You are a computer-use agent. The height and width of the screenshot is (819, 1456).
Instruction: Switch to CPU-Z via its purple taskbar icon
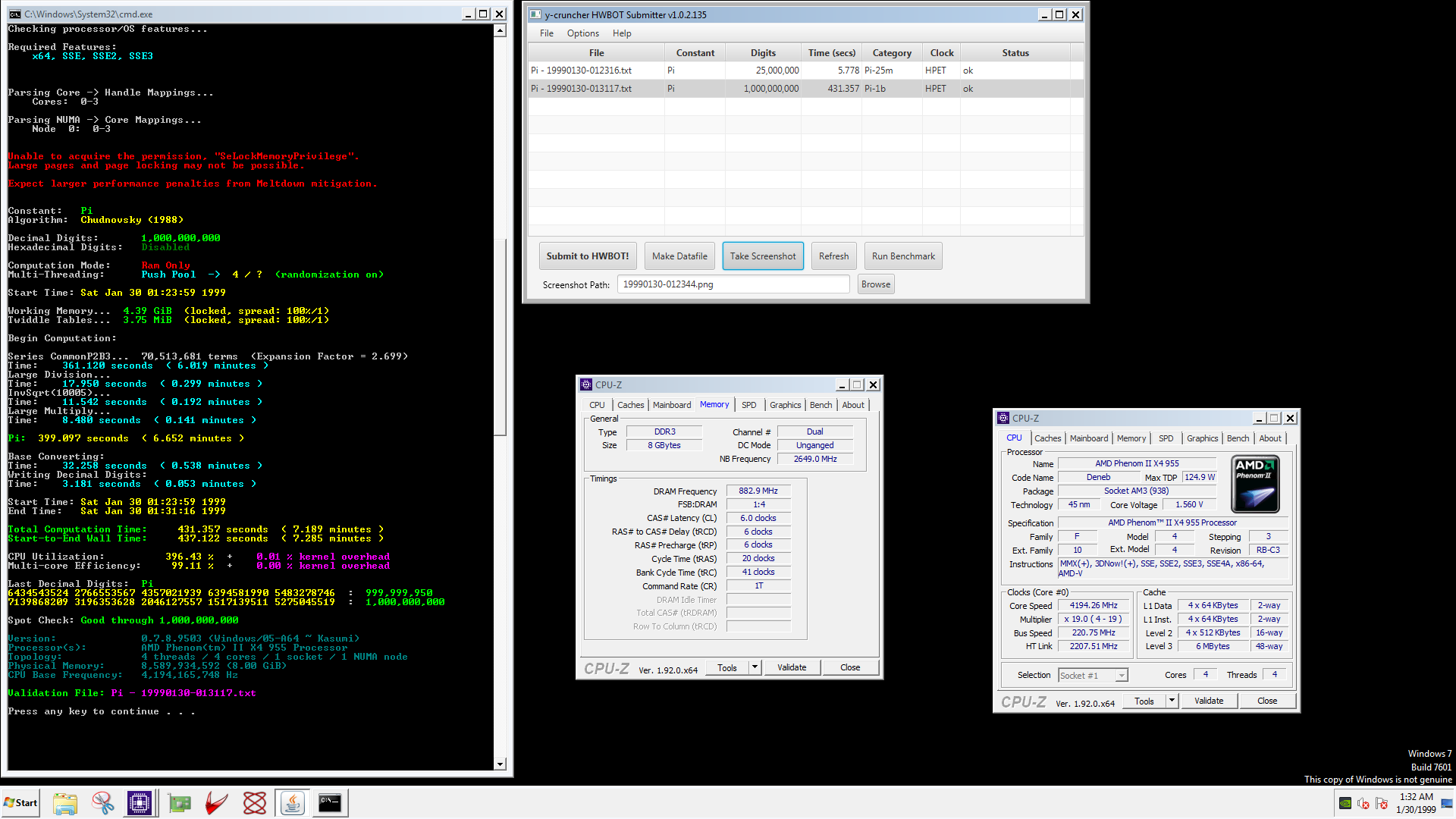(140, 803)
